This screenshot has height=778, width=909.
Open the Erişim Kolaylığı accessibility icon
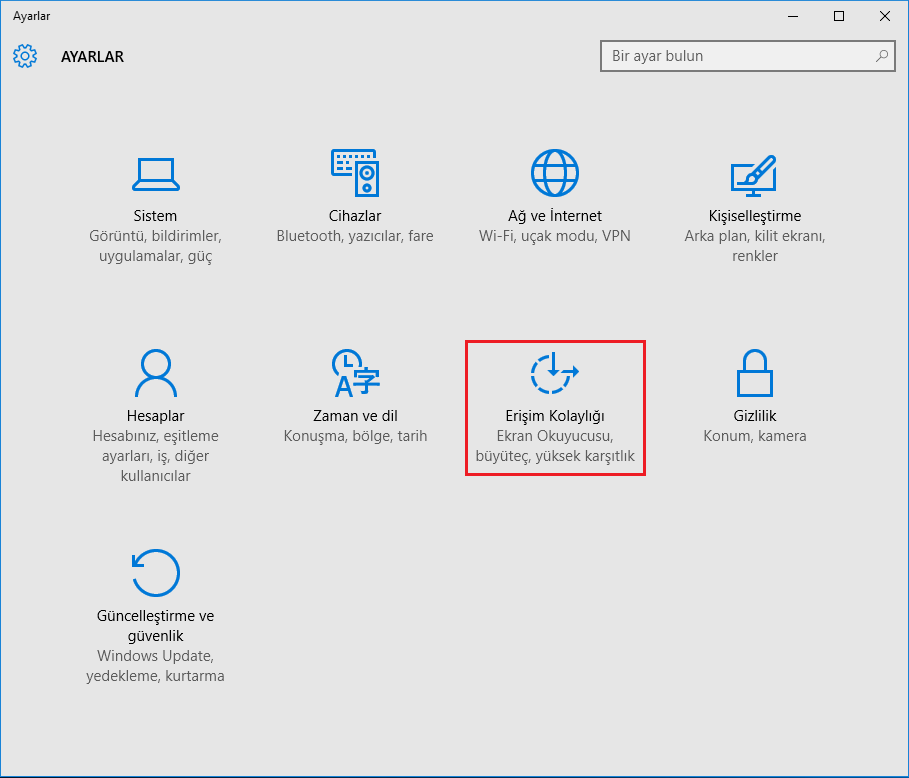(x=555, y=373)
